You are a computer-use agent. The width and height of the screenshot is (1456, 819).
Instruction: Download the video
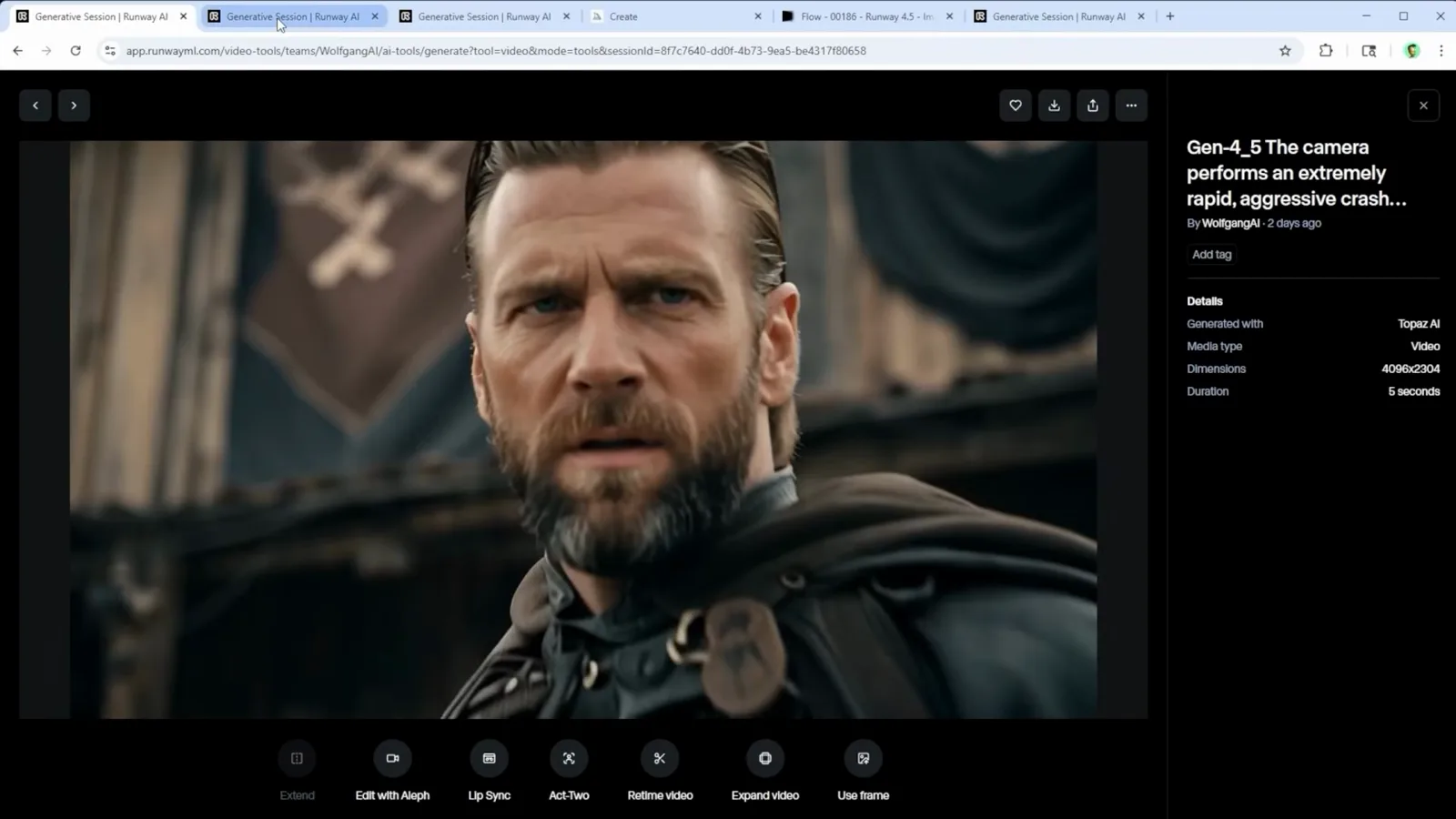[x=1054, y=106]
